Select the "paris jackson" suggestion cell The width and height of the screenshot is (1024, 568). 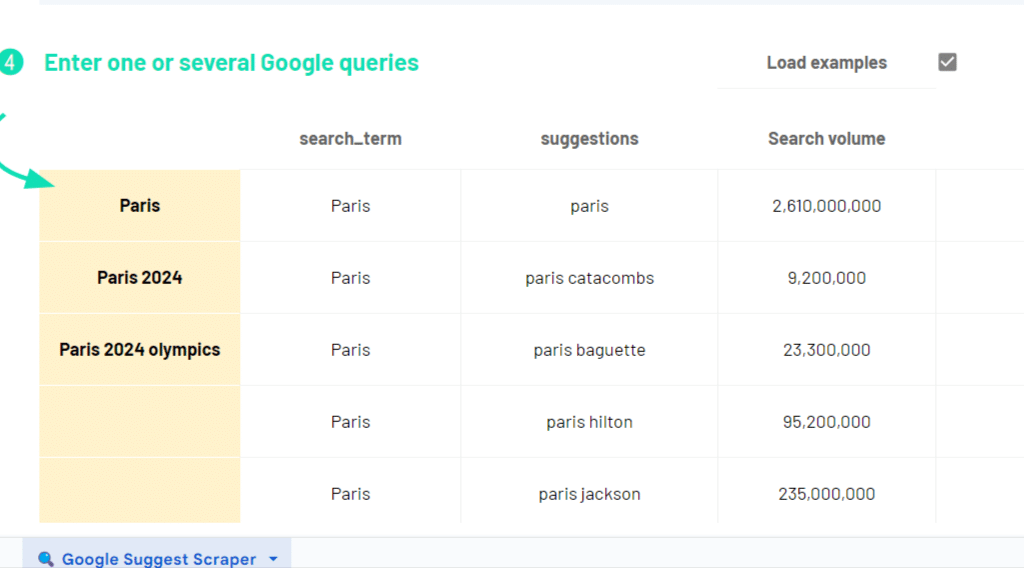tap(589, 494)
